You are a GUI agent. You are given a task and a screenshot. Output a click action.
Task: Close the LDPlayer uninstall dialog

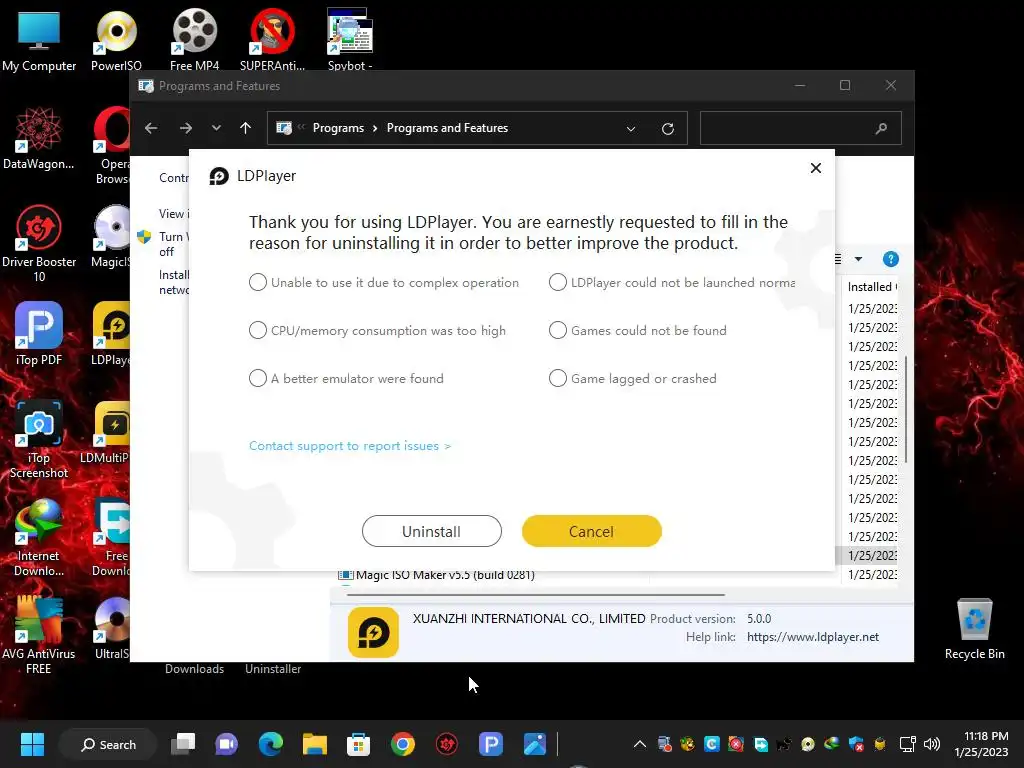pyautogui.click(x=816, y=168)
